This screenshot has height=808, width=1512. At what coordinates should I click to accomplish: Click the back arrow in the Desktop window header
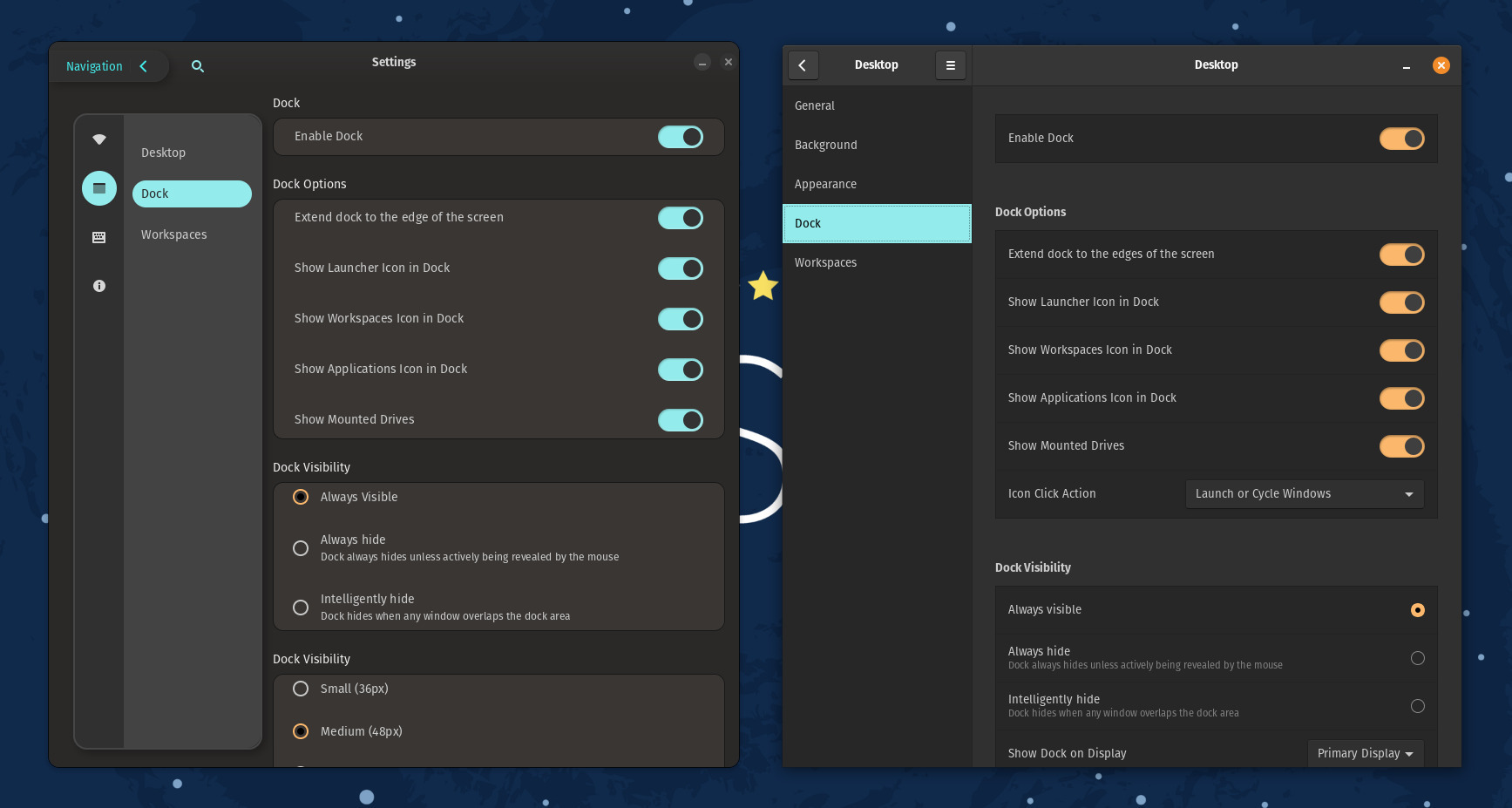(803, 65)
